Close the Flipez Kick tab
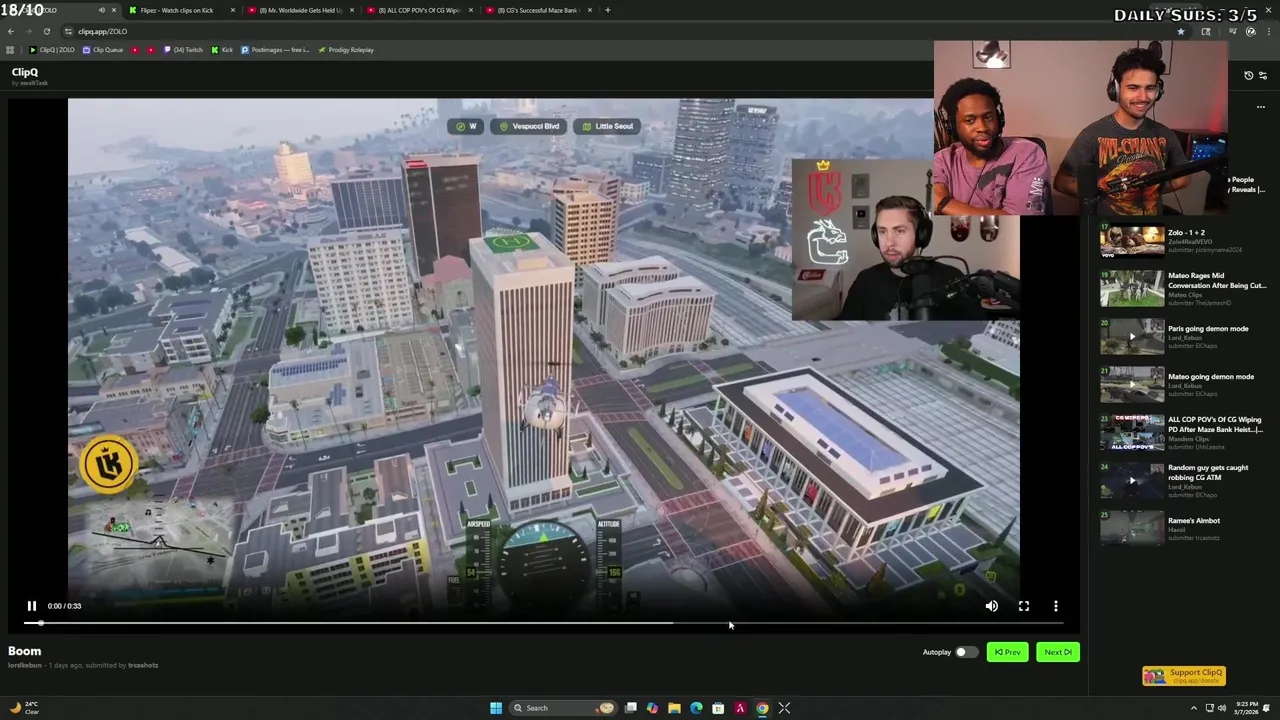 (233, 10)
